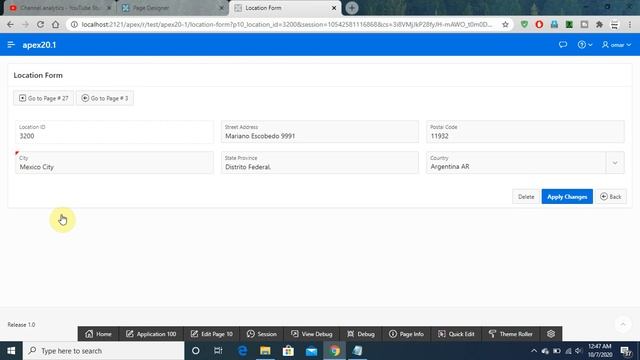Click the site information icon in address bar
The width and height of the screenshot is (640, 360).
pos(74,24)
